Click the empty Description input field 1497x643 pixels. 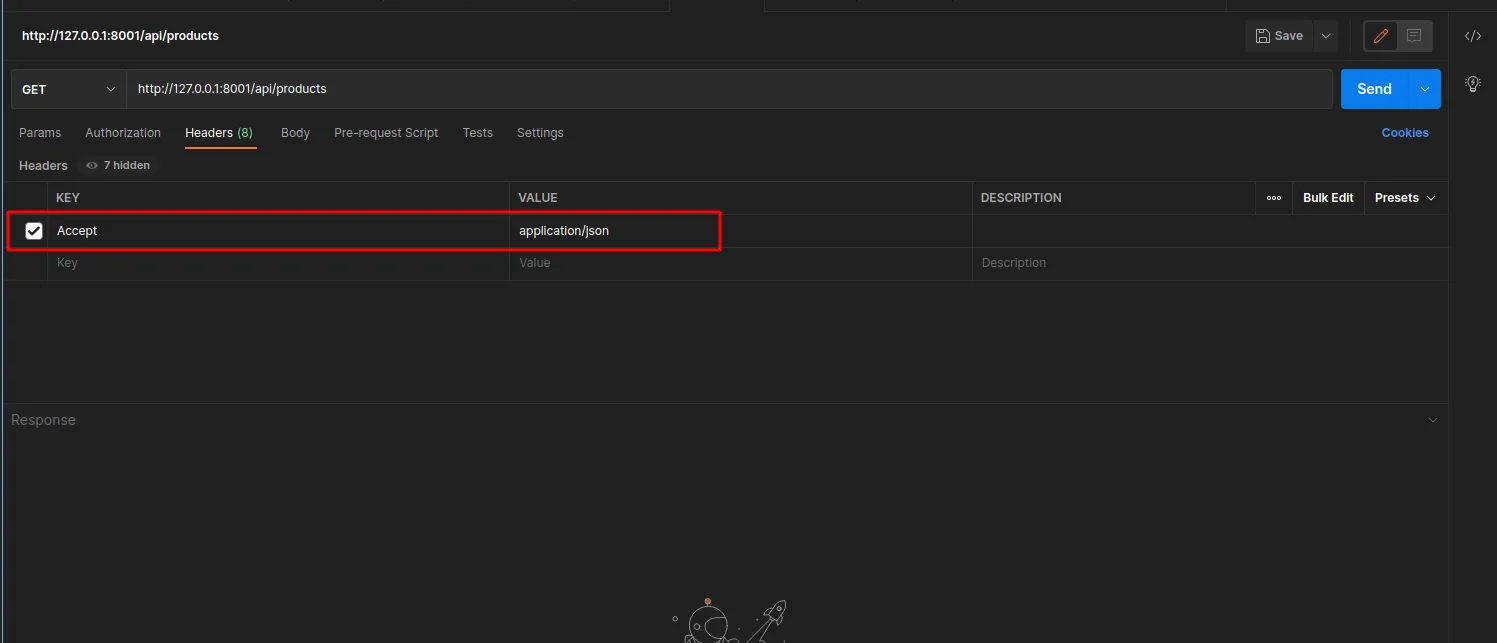click(1210, 263)
